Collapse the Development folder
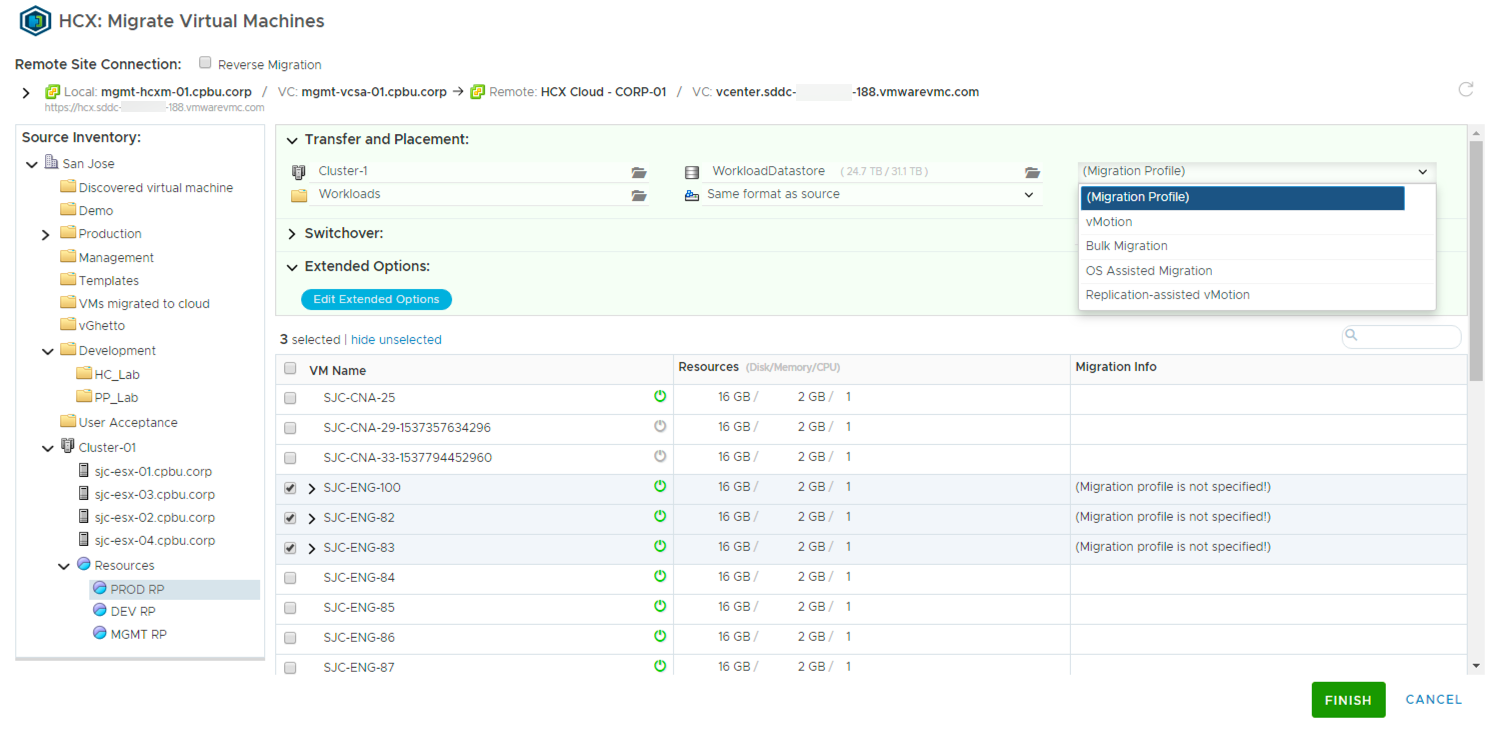Image resolution: width=1498 pixels, height=730 pixels. [x=47, y=351]
